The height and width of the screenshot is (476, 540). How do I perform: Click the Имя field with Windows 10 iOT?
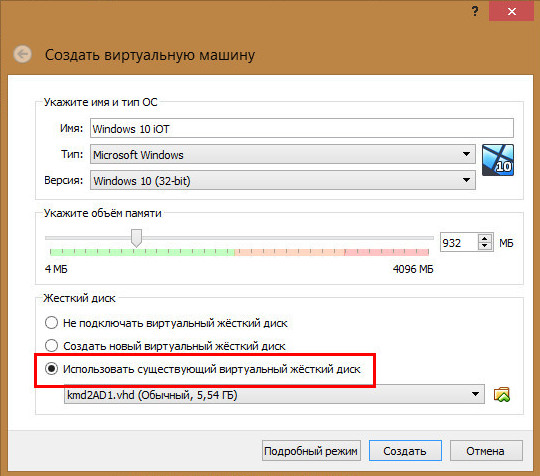[302, 128]
